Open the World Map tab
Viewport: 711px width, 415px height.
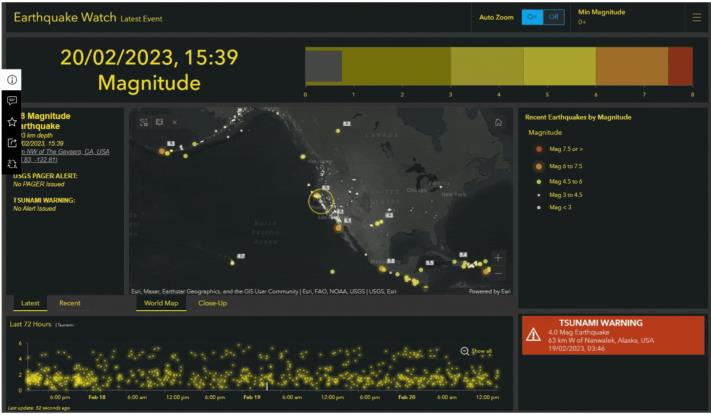coord(161,302)
